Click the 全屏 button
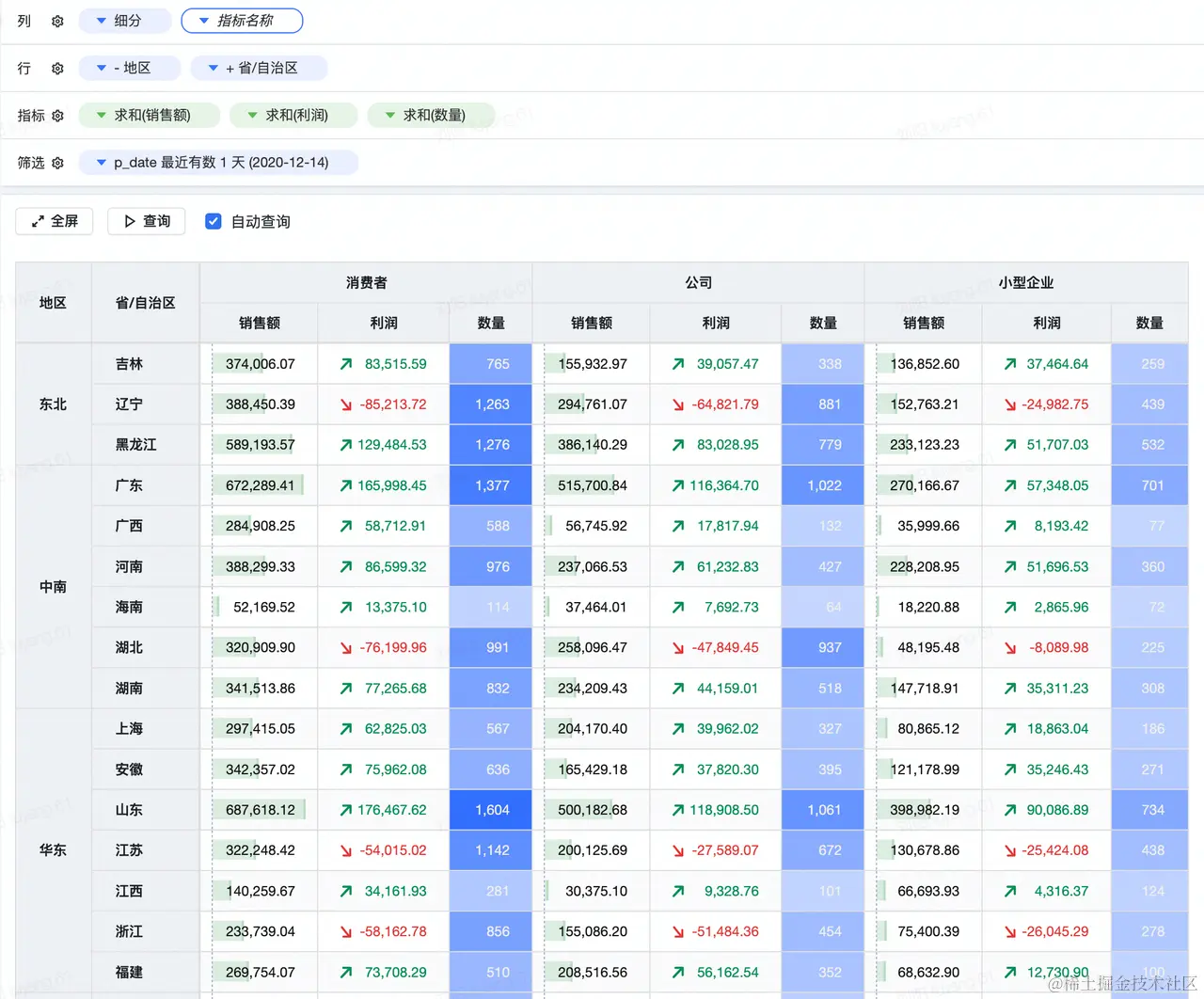 55,221
